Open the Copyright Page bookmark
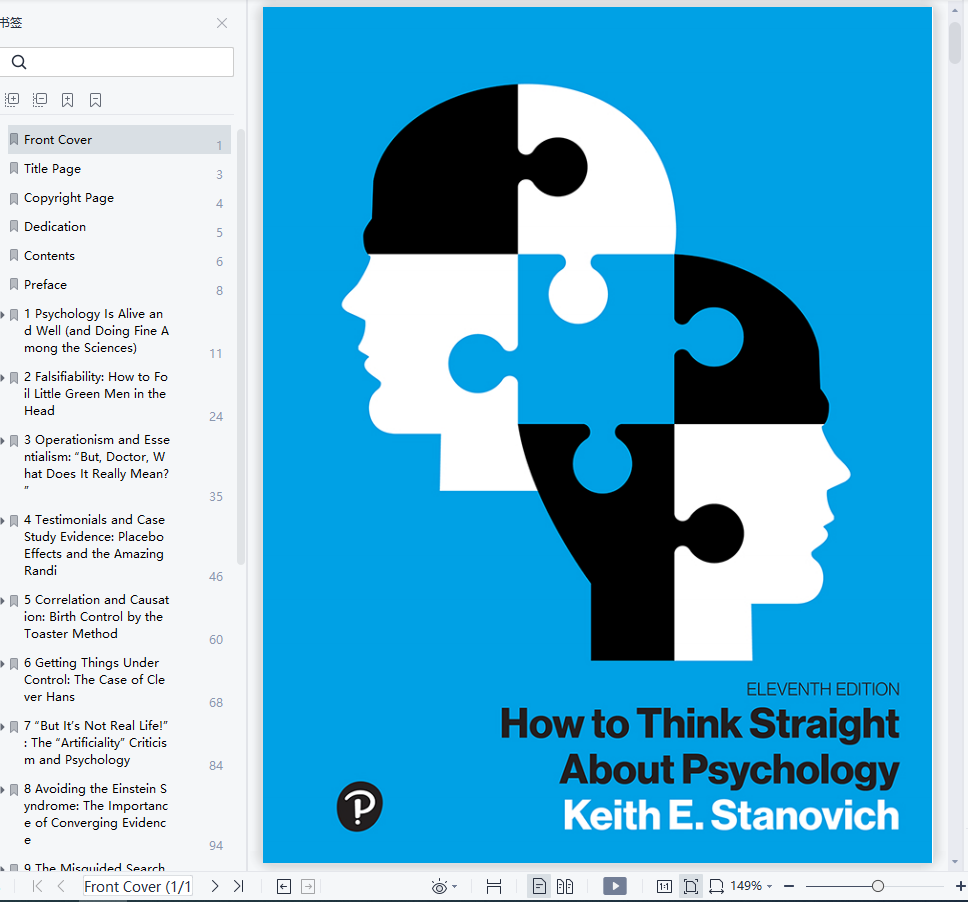968x902 pixels. coord(119,198)
